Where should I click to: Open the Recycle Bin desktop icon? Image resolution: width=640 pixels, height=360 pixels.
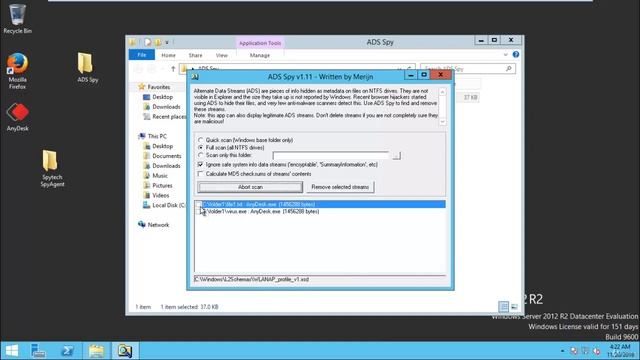coord(17,18)
